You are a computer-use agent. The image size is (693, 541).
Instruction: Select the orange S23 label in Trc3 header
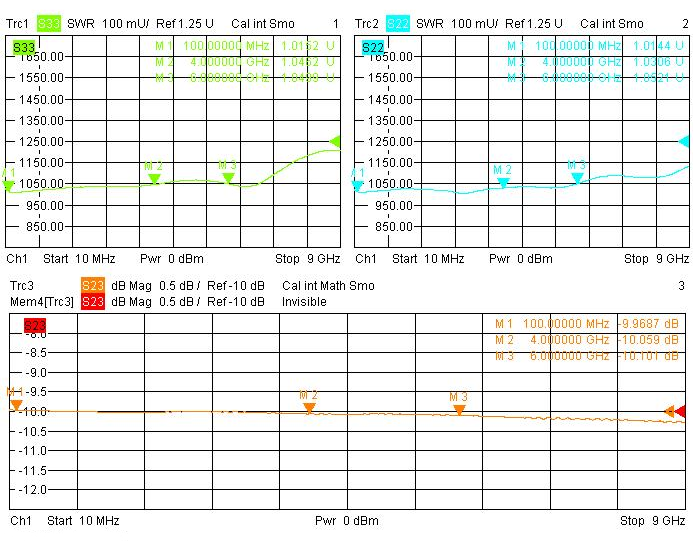(93, 286)
